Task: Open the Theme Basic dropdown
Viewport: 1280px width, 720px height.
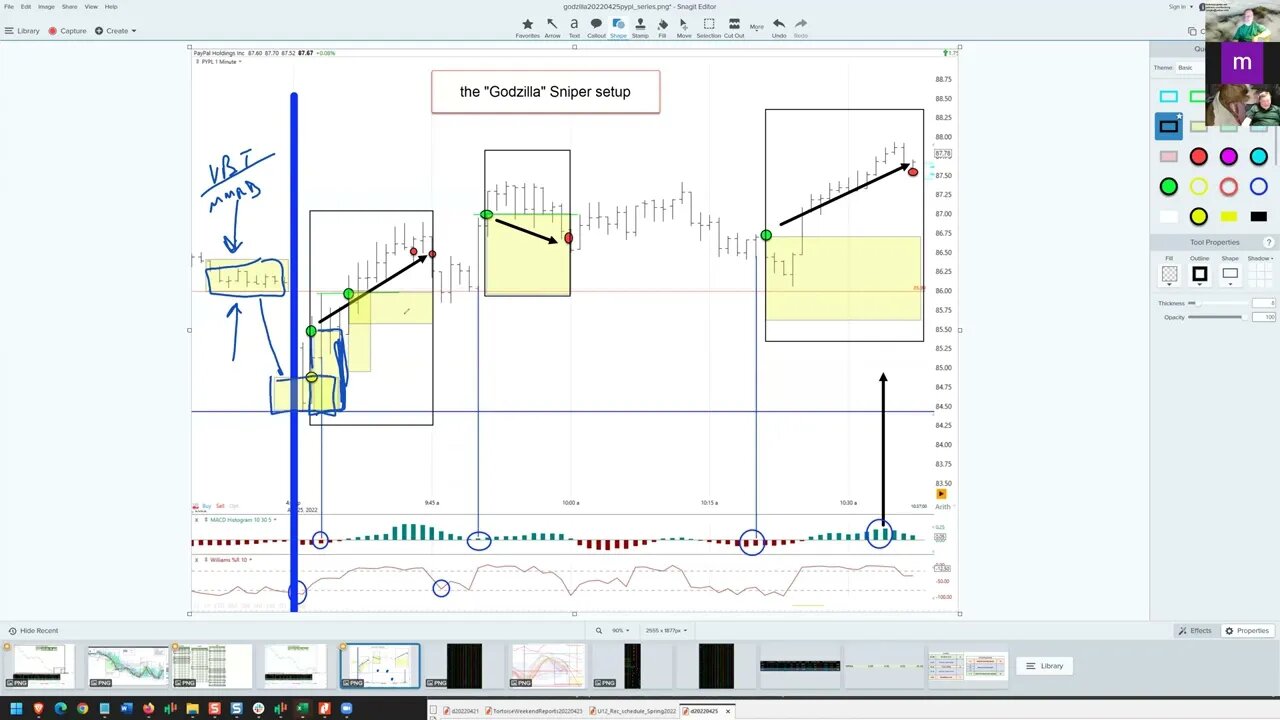Action: [x=1190, y=67]
